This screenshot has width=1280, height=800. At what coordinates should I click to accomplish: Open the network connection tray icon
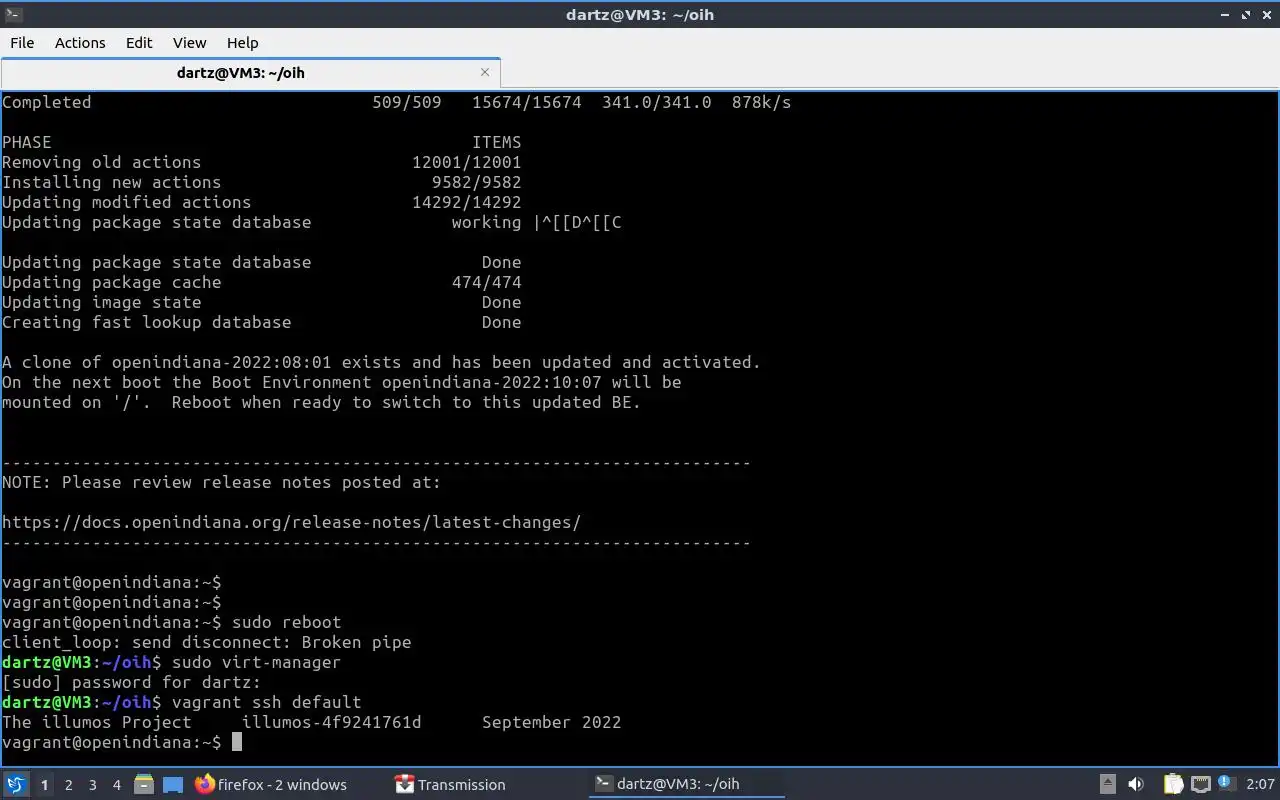click(x=1201, y=784)
